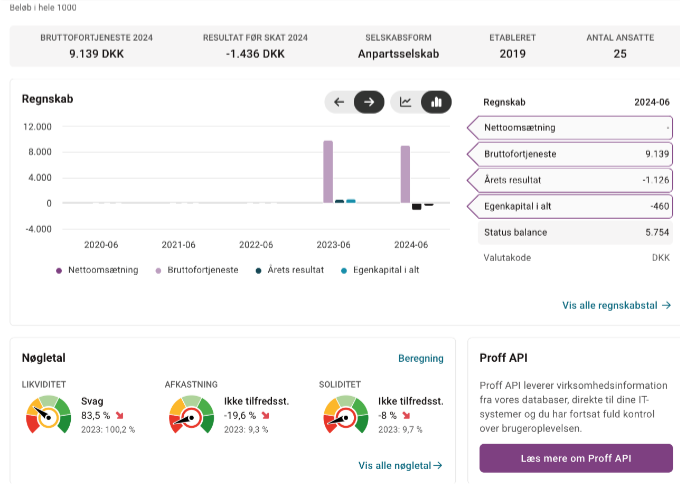Click the next period right arrow button
The height and width of the screenshot is (484, 680).
(x=370, y=102)
